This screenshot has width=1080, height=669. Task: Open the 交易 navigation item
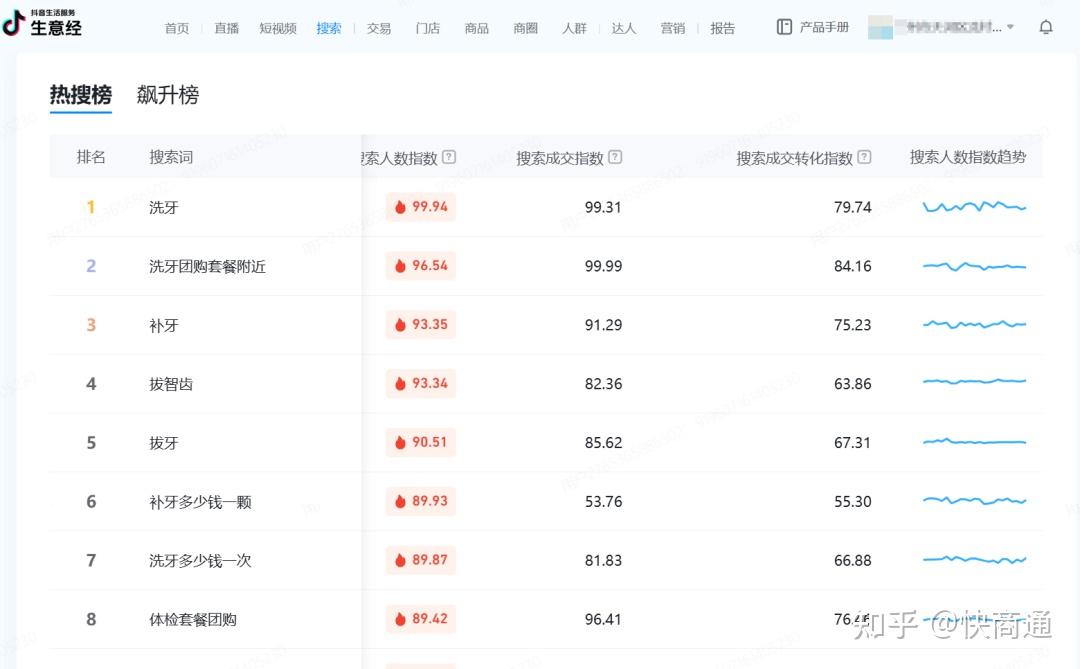coord(379,28)
